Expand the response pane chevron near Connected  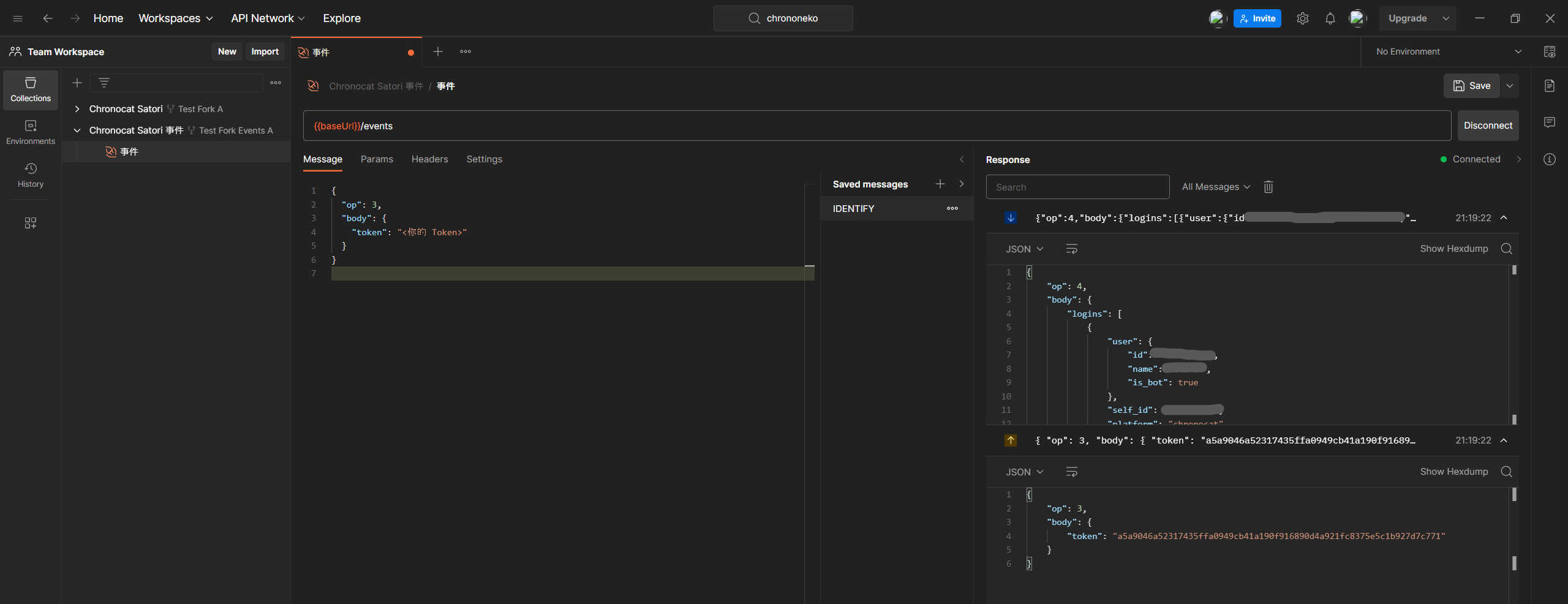tap(1519, 159)
